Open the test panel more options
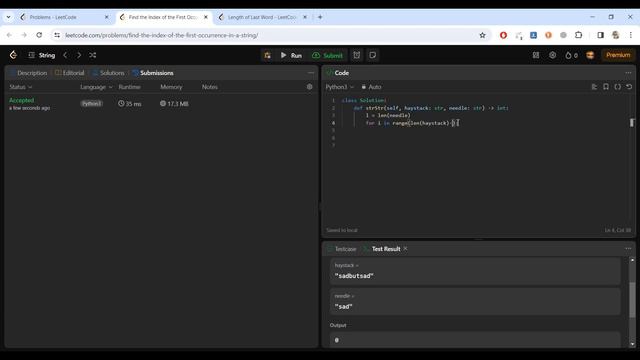 628,248
